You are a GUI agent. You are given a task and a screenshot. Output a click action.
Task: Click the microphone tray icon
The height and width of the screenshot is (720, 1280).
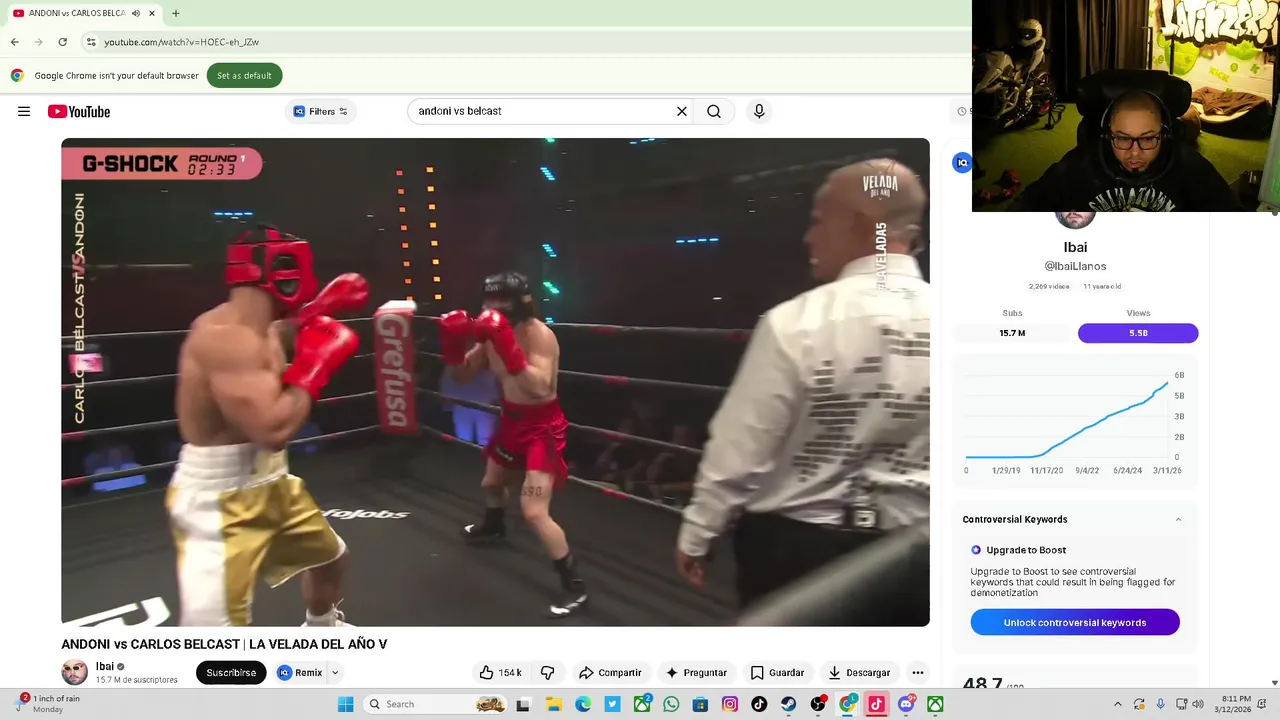tap(1160, 704)
